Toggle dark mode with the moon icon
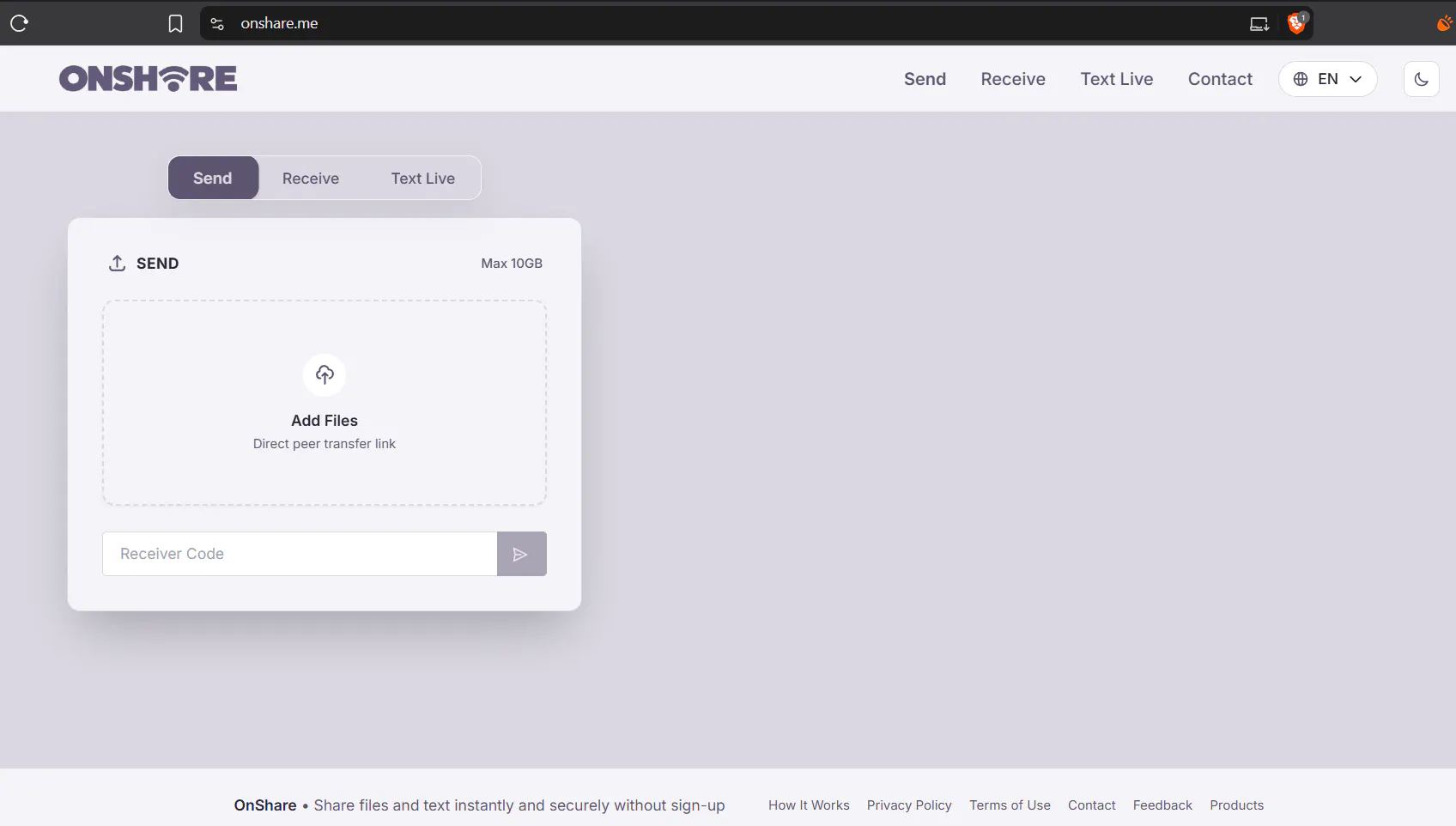The width and height of the screenshot is (1456, 826). point(1422,79)
